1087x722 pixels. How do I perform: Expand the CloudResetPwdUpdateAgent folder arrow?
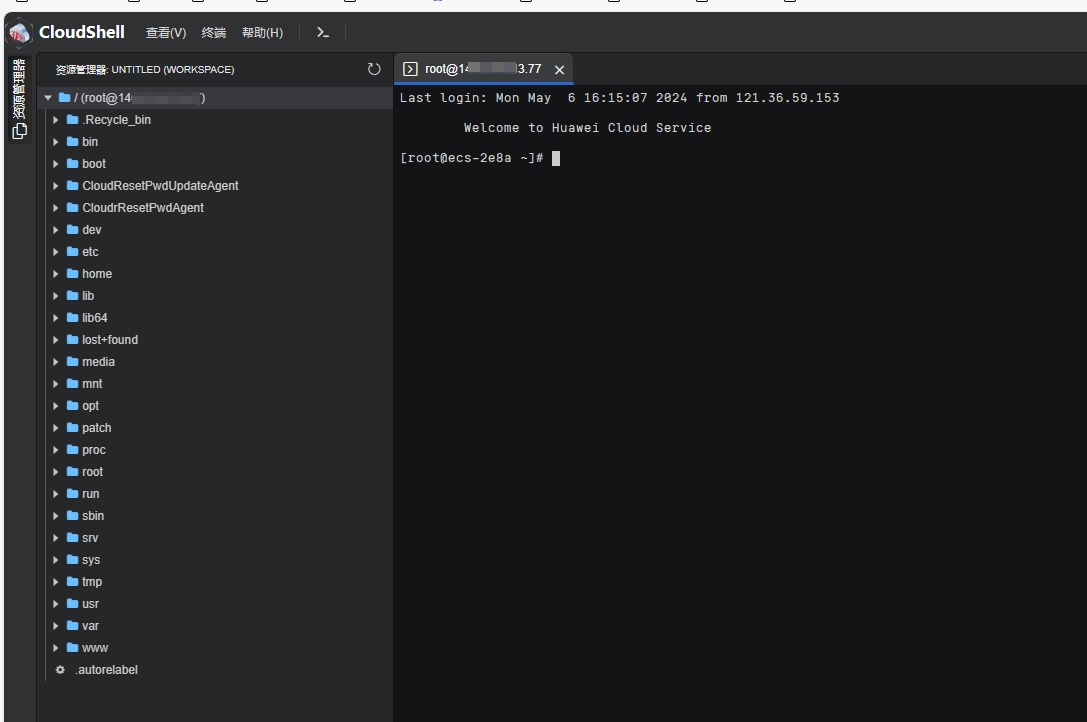pos(55,186)
